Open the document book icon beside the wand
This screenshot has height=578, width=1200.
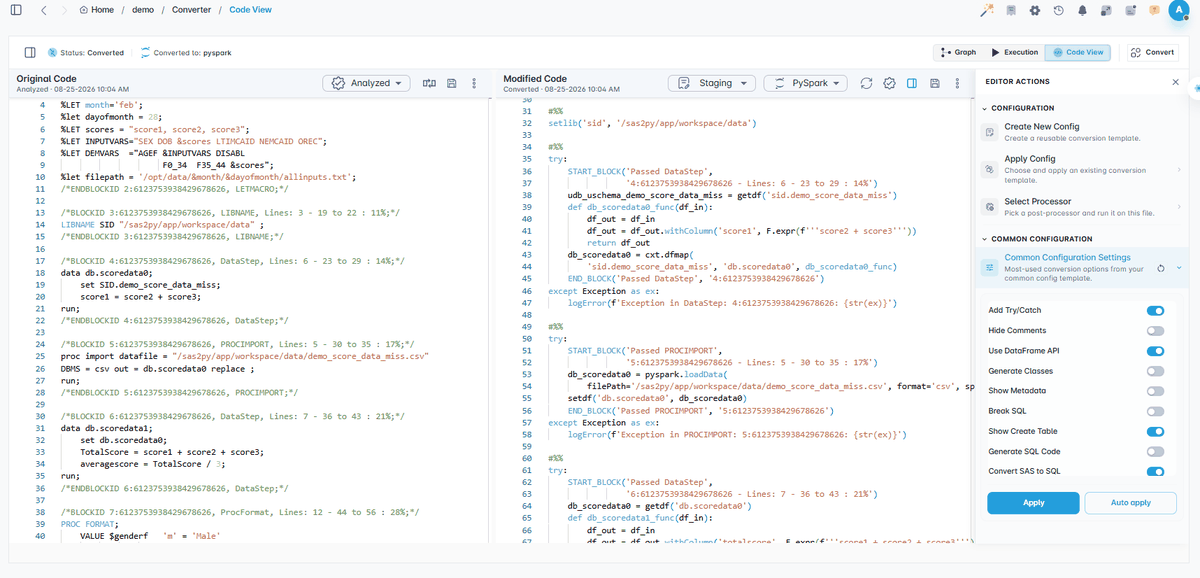pyautogui.click(x=1010, y=10)
